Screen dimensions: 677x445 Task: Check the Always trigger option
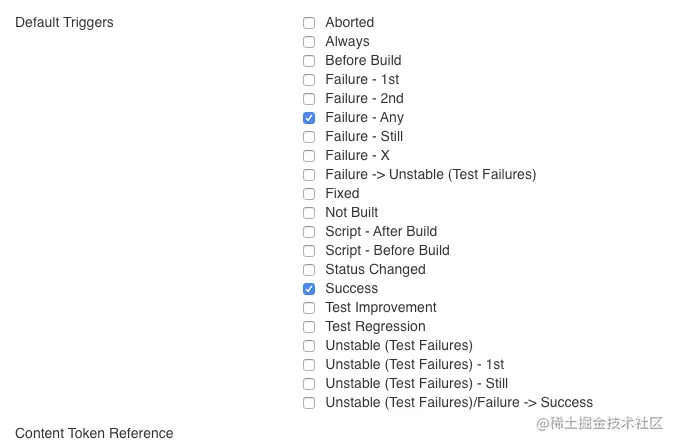coord(309,42)
